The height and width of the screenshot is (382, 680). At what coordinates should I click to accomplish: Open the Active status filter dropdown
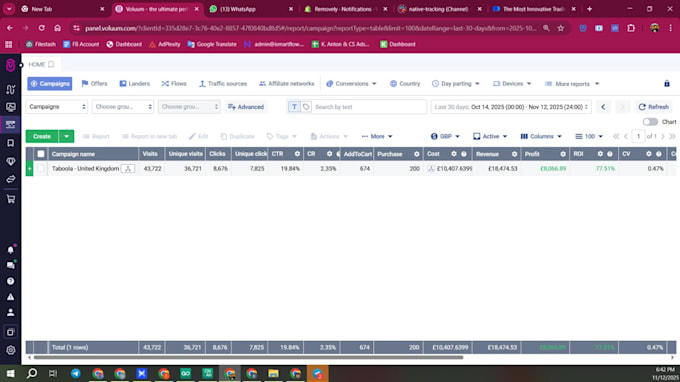tap(490, 136)
